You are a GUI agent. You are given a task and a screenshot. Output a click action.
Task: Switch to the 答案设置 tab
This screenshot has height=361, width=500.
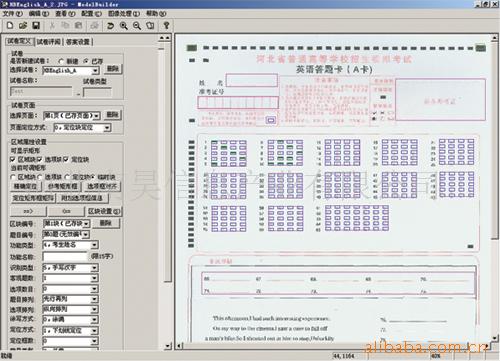coord(78,42)
